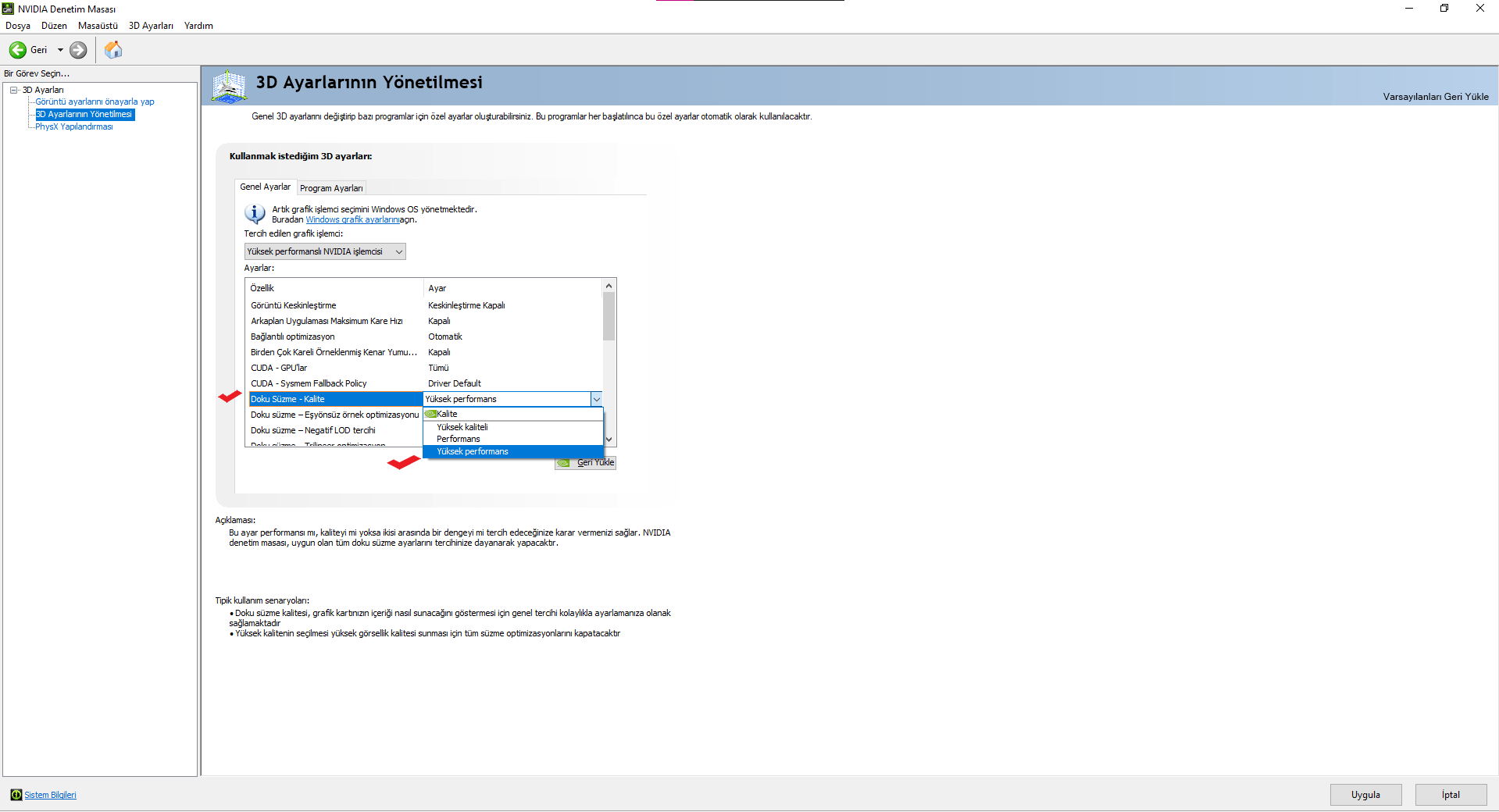Click Varsayılanları Geri Yükle link
This screenshot has width=1499, height=812.
(x=1436, y=97)
